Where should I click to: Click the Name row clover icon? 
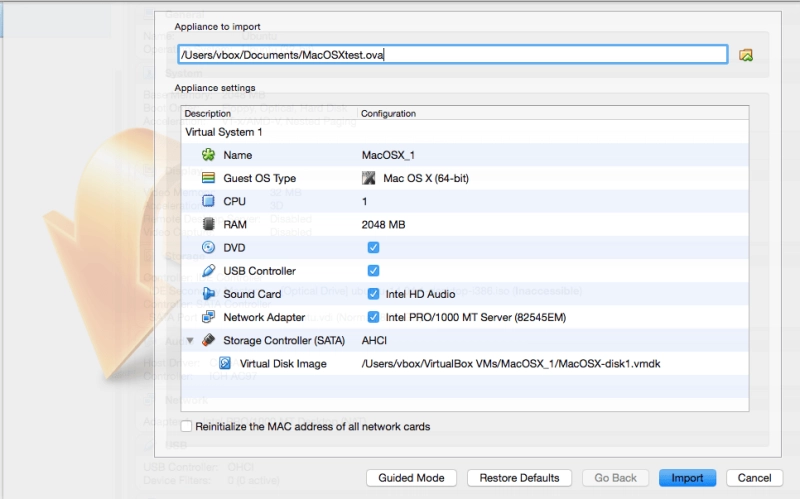tap(208, 155)
